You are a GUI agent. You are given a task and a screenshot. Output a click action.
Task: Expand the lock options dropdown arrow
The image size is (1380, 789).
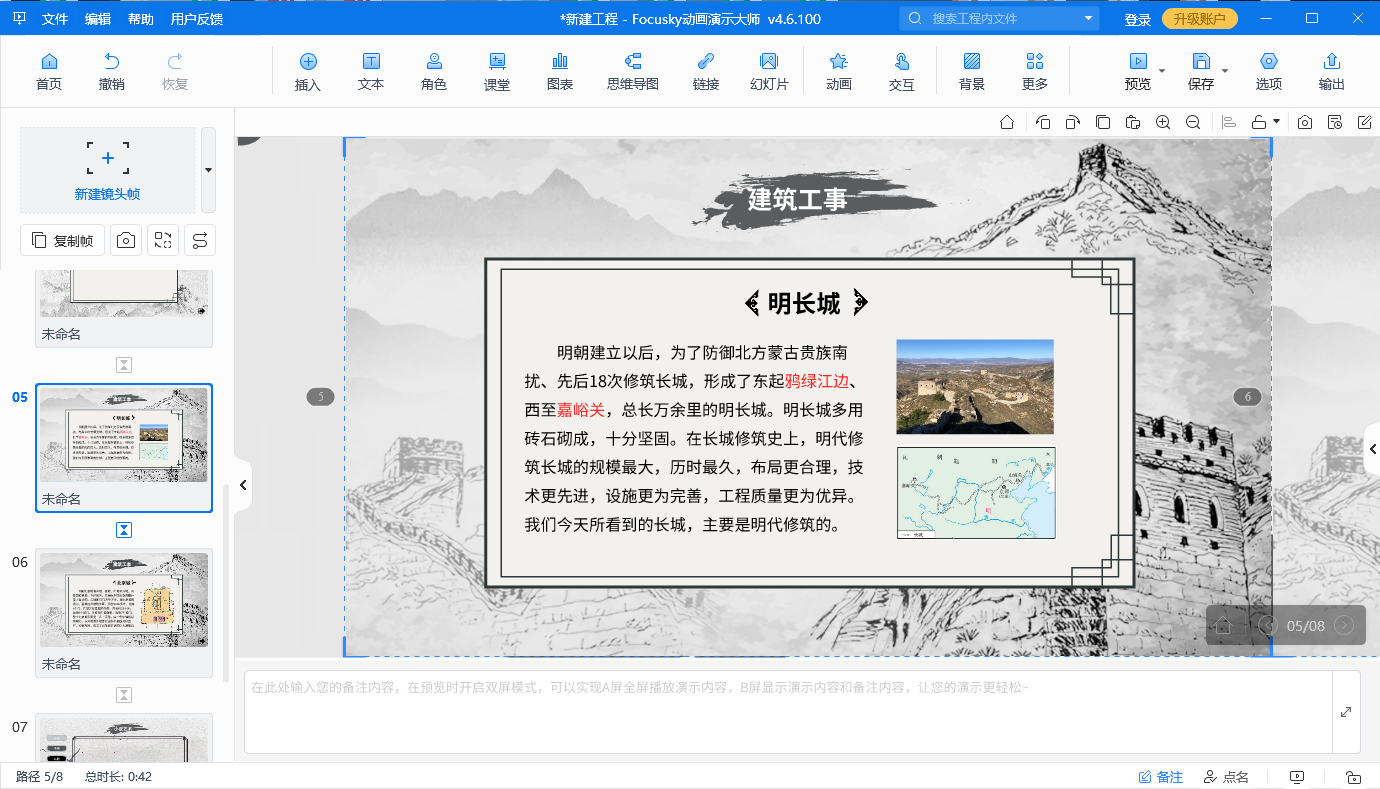point(1277,122)
